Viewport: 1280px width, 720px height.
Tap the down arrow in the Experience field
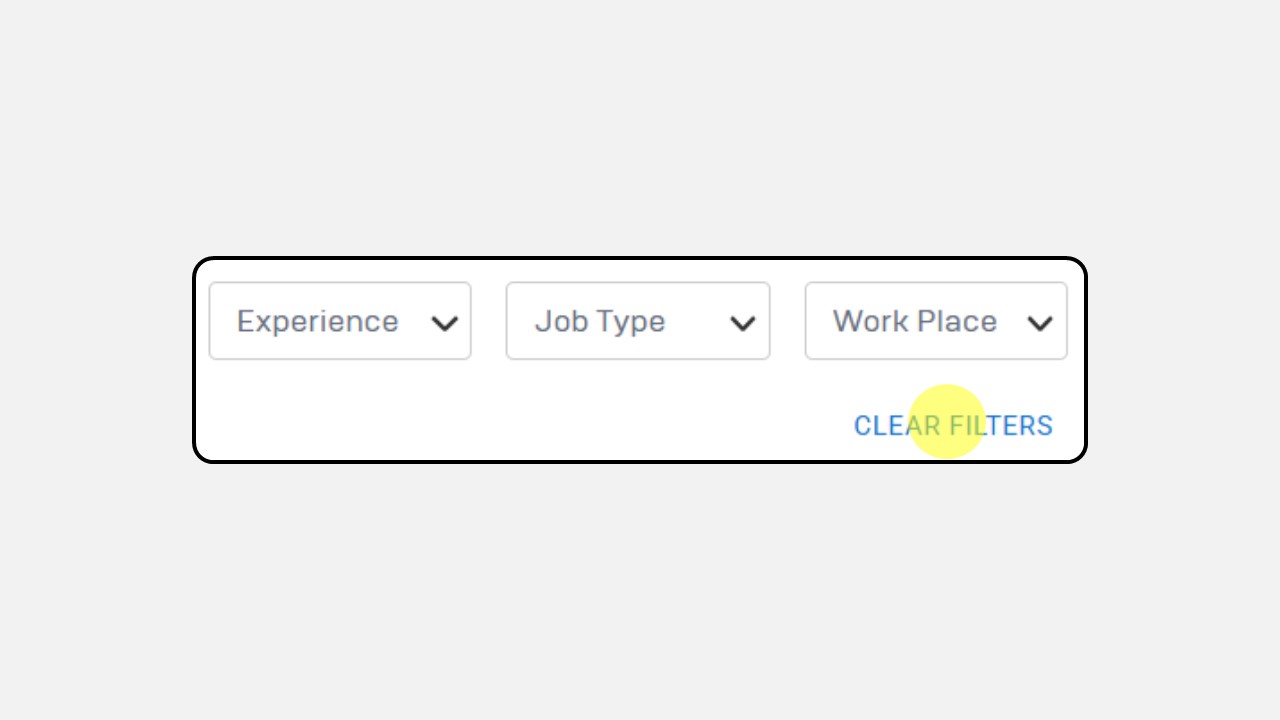(444, 324)
